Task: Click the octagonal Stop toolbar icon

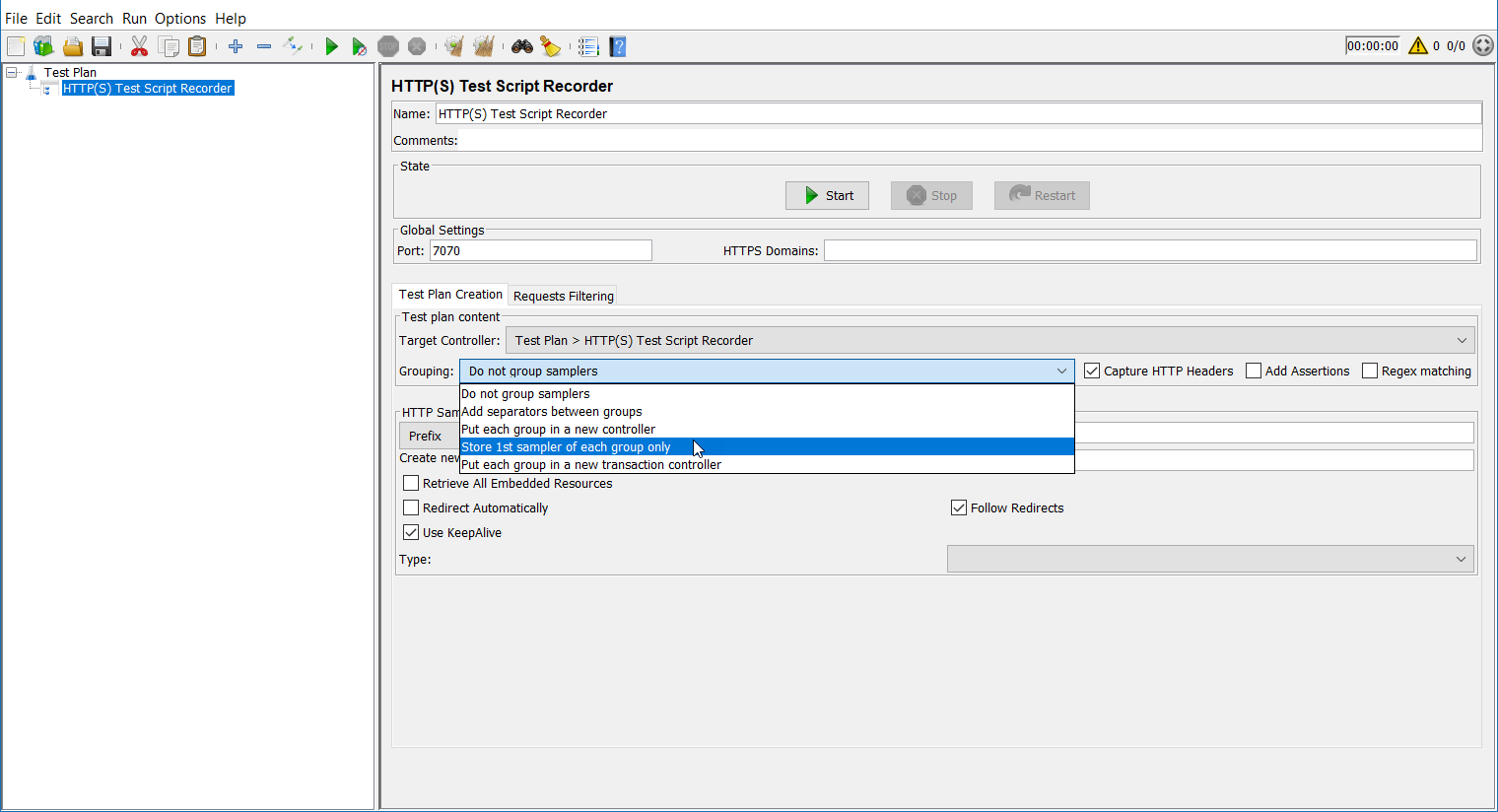Action: (x=388, y=46)
